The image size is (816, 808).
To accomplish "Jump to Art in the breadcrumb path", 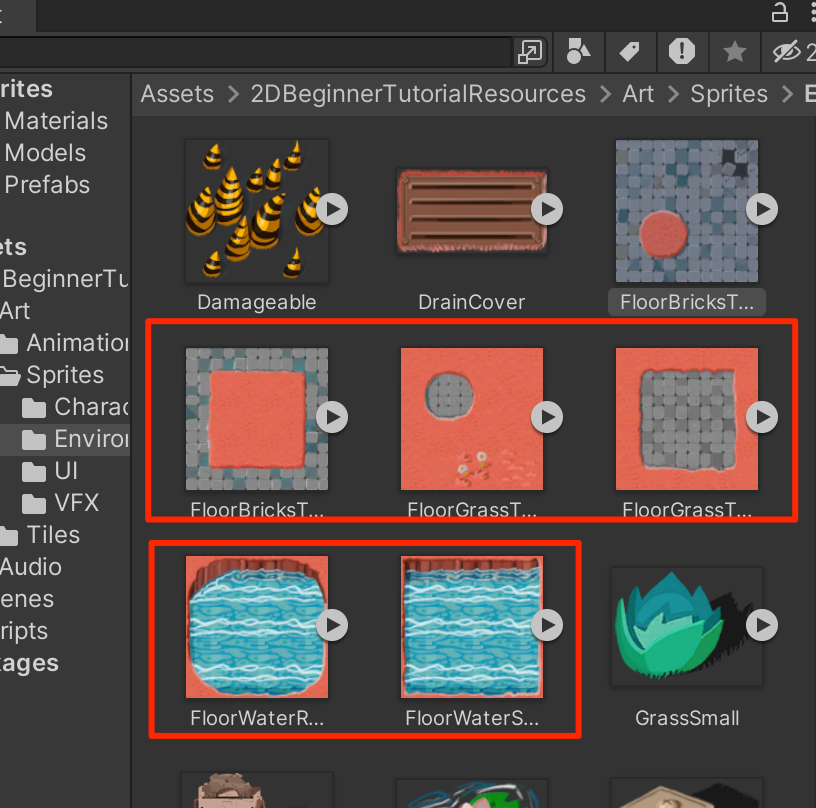I will (x=638, y=94).
